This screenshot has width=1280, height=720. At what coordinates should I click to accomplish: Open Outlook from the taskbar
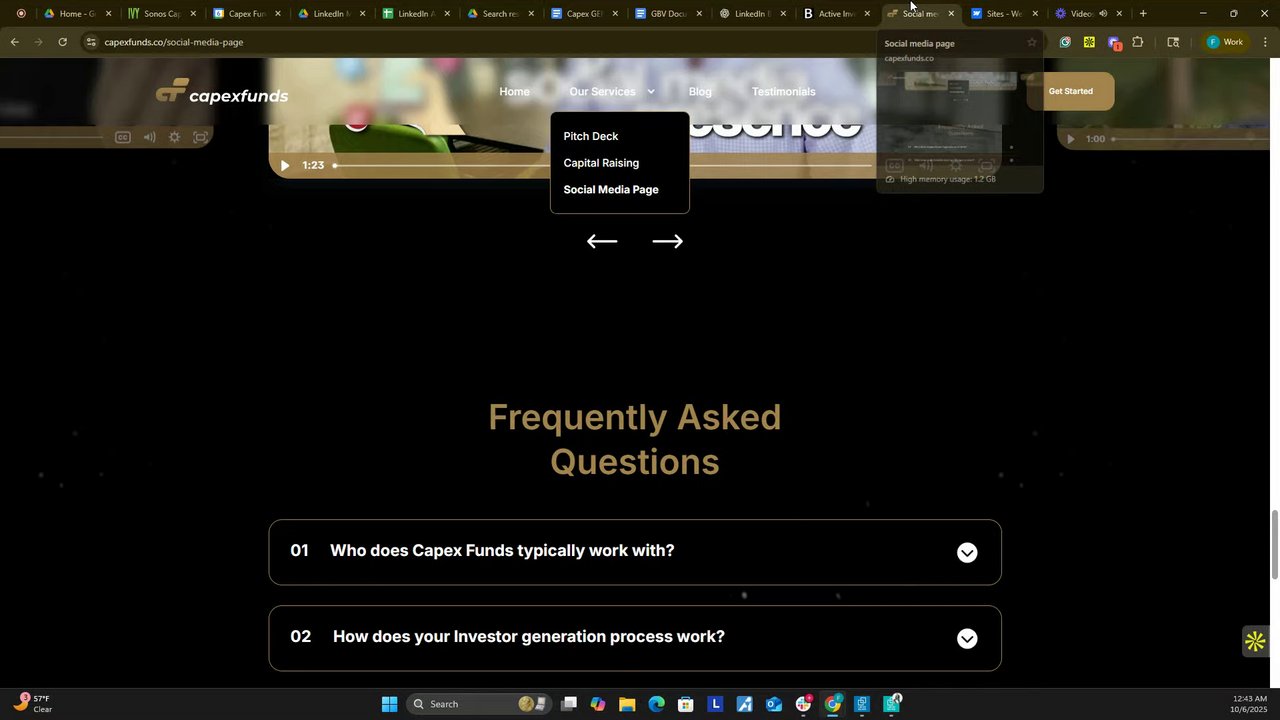tap(773, 704)
